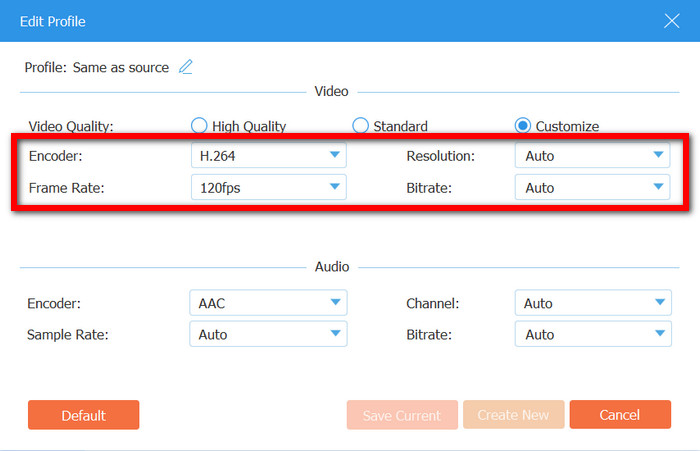Image resolution: width=700 pixels, height=451 pixels.
Task: Open the Sample Rate dropdown
Action: 268,334
